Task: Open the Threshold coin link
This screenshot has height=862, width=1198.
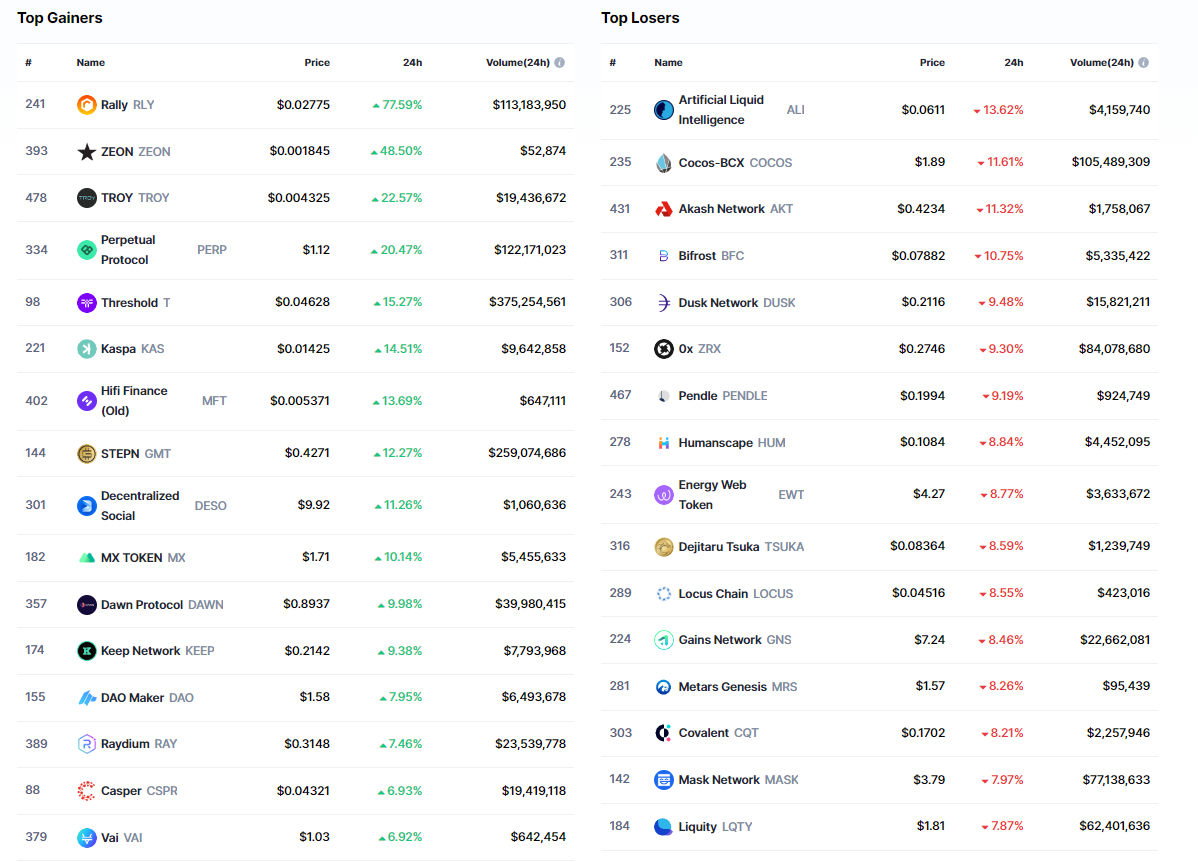Action: pyautogui.click(x=129, y=303)
